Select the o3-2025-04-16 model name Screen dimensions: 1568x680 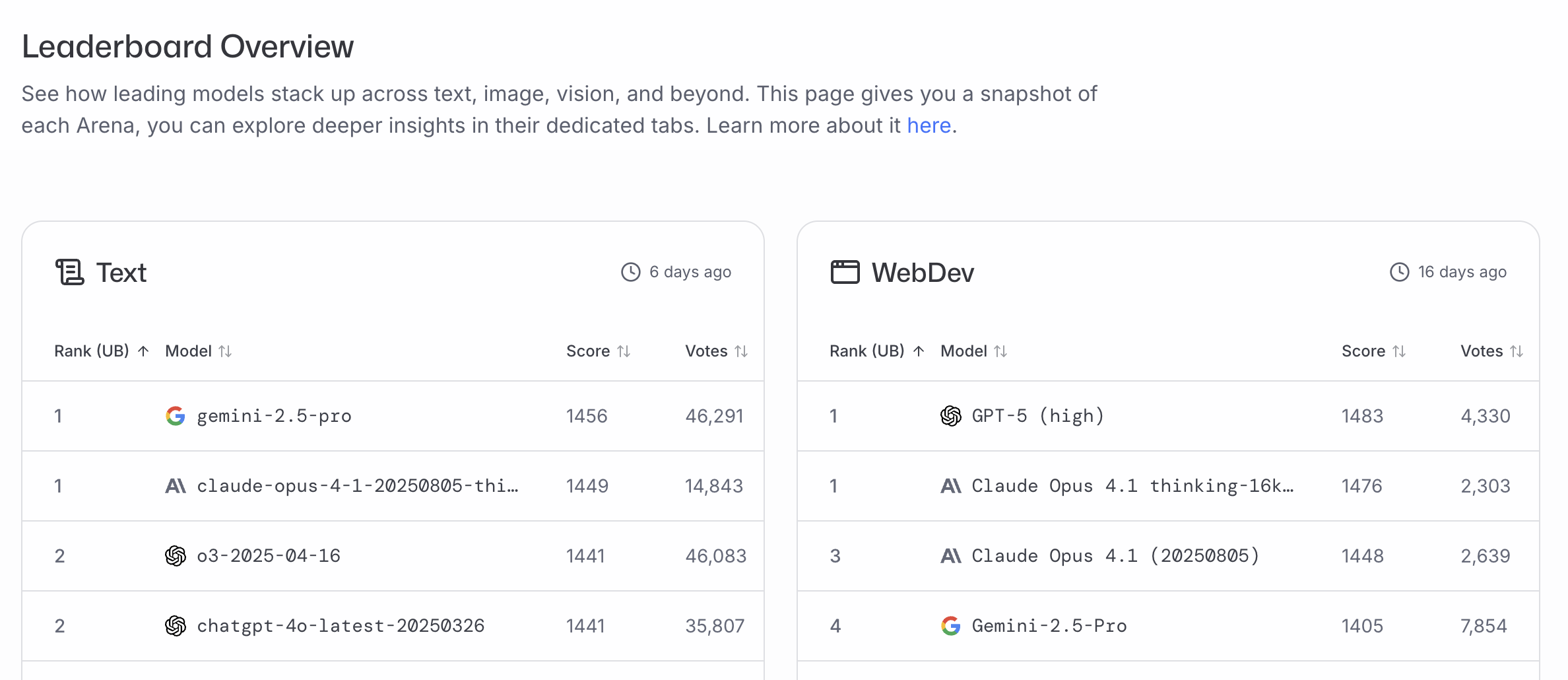(x=269, y=556)
